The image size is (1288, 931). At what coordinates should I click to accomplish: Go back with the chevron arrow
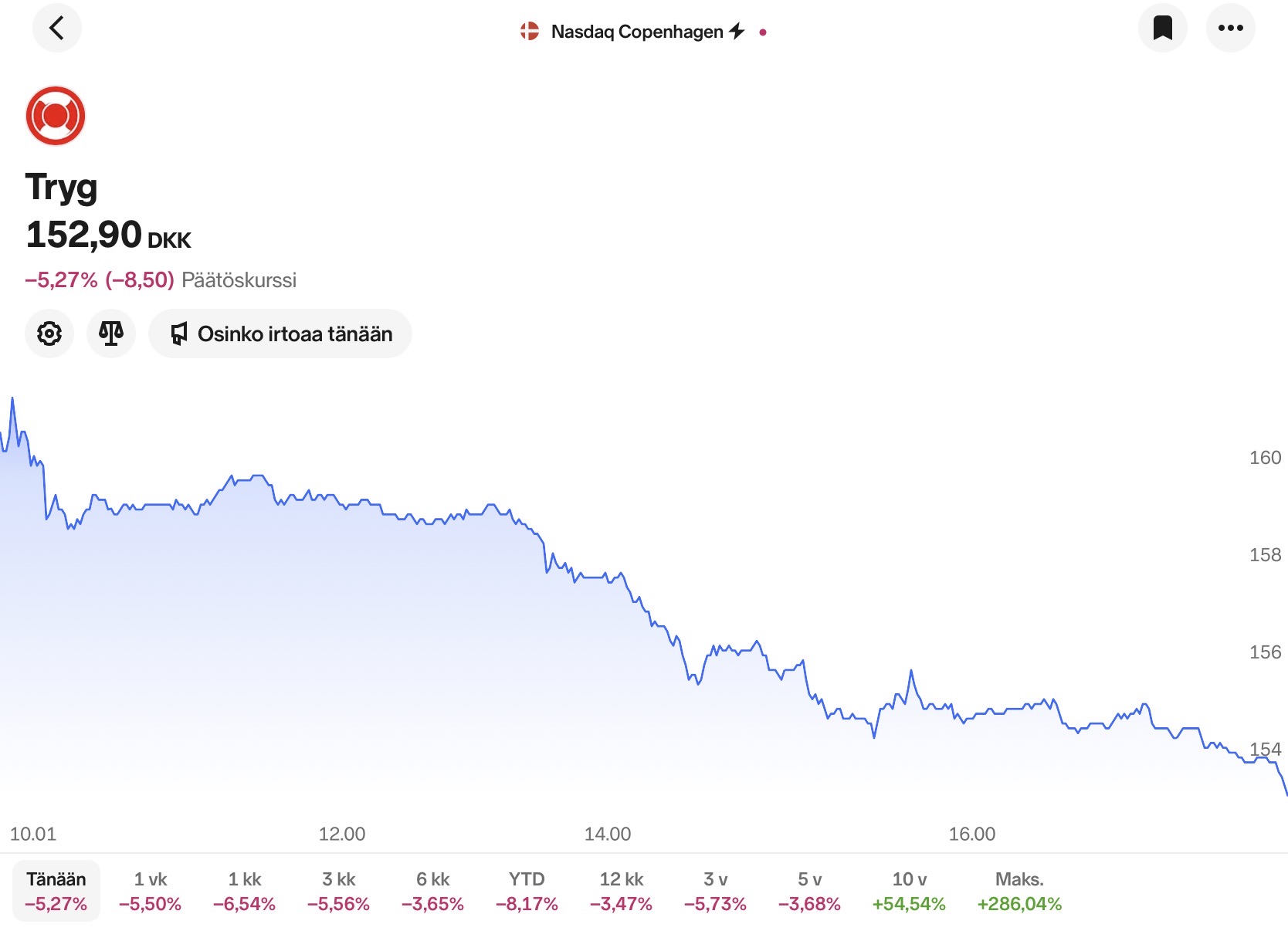56,29
